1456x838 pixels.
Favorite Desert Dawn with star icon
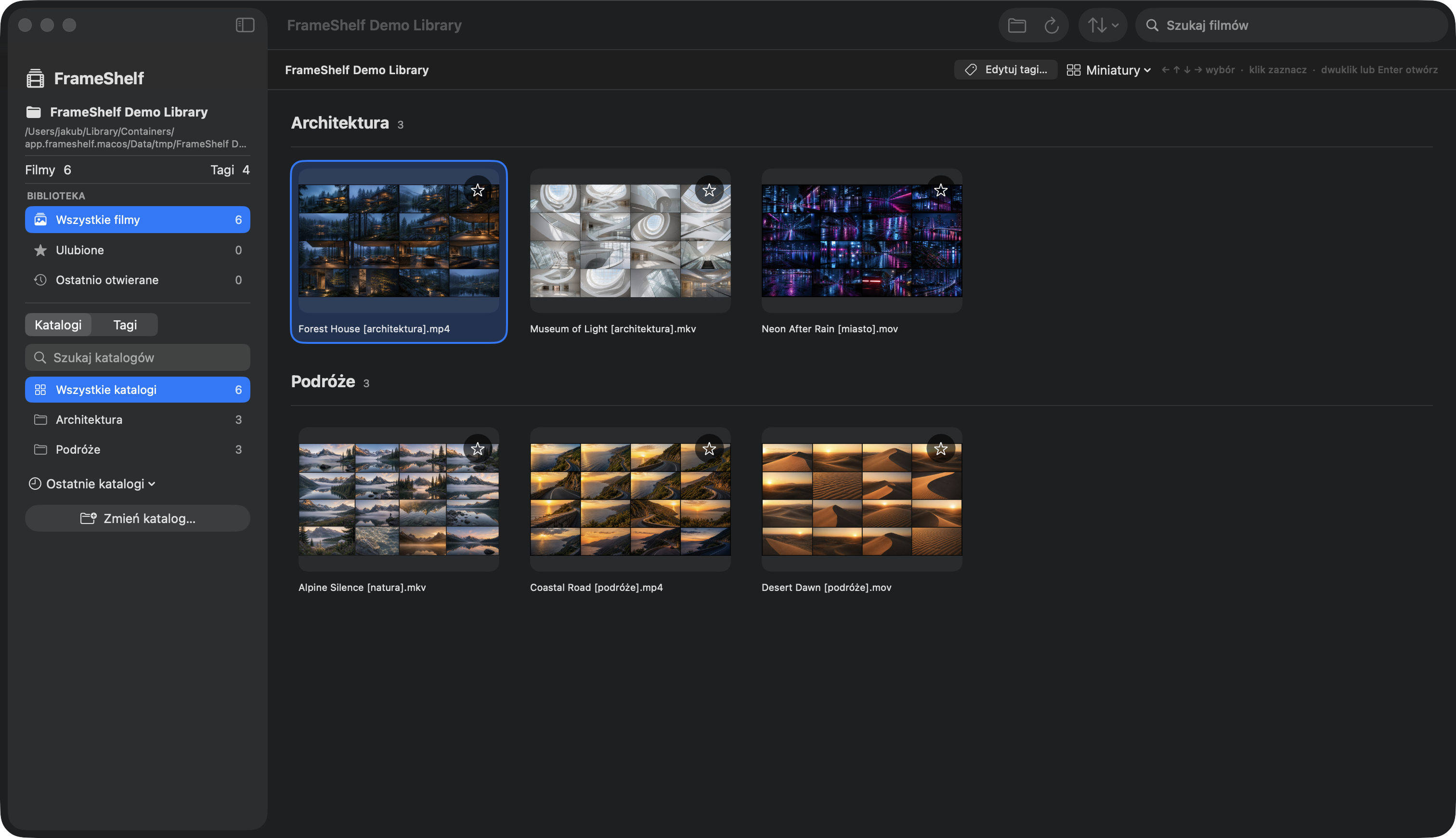click(x=940, y=449)
